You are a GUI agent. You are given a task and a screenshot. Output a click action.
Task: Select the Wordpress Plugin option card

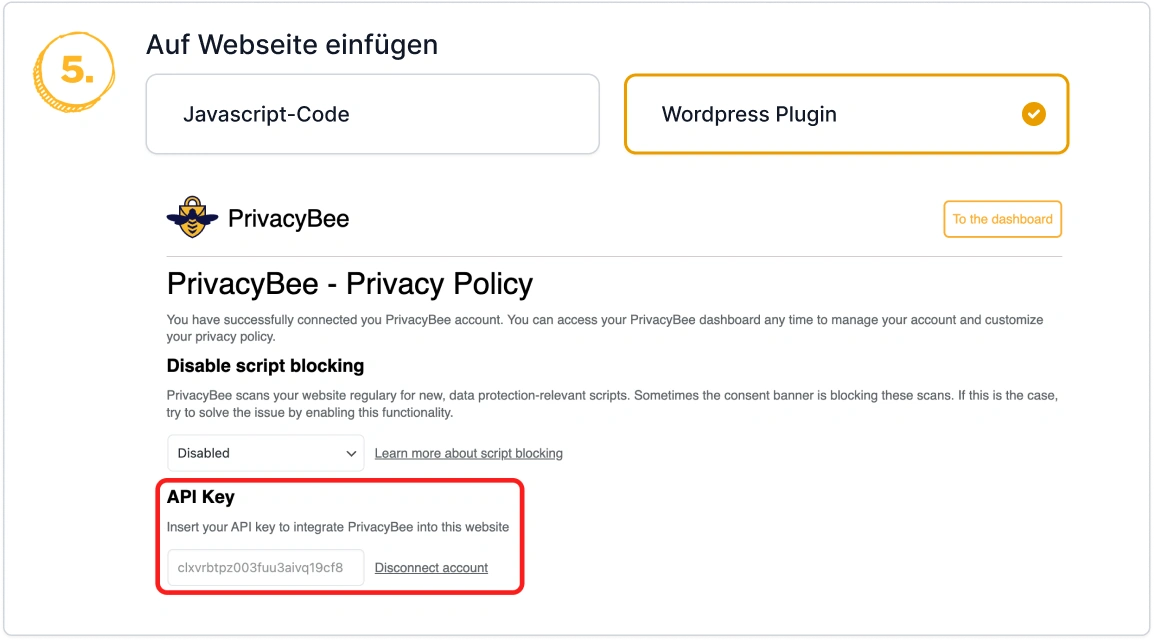(x=846, y=114)
